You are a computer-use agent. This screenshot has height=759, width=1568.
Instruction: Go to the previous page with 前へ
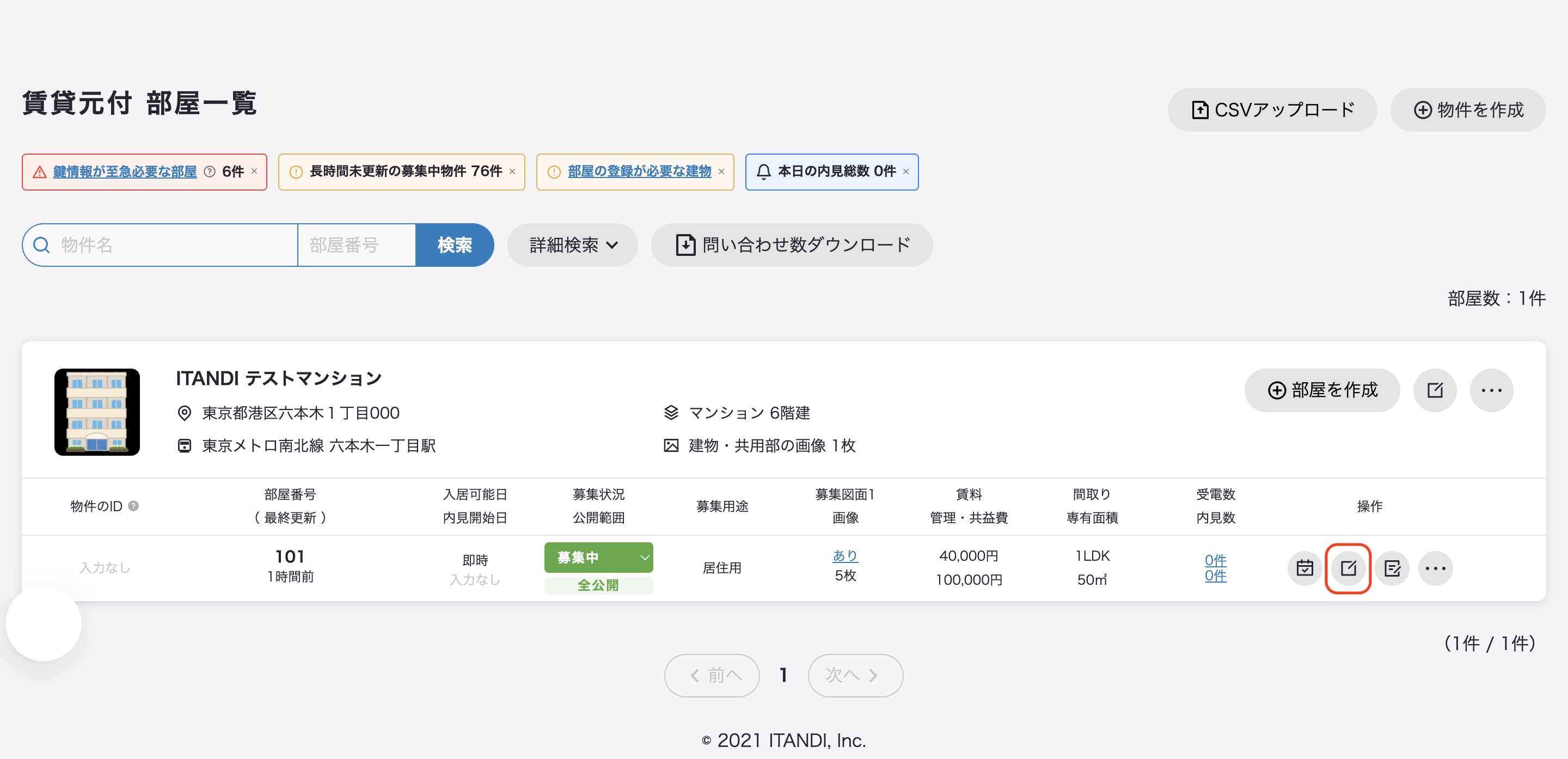pos(712,676)
